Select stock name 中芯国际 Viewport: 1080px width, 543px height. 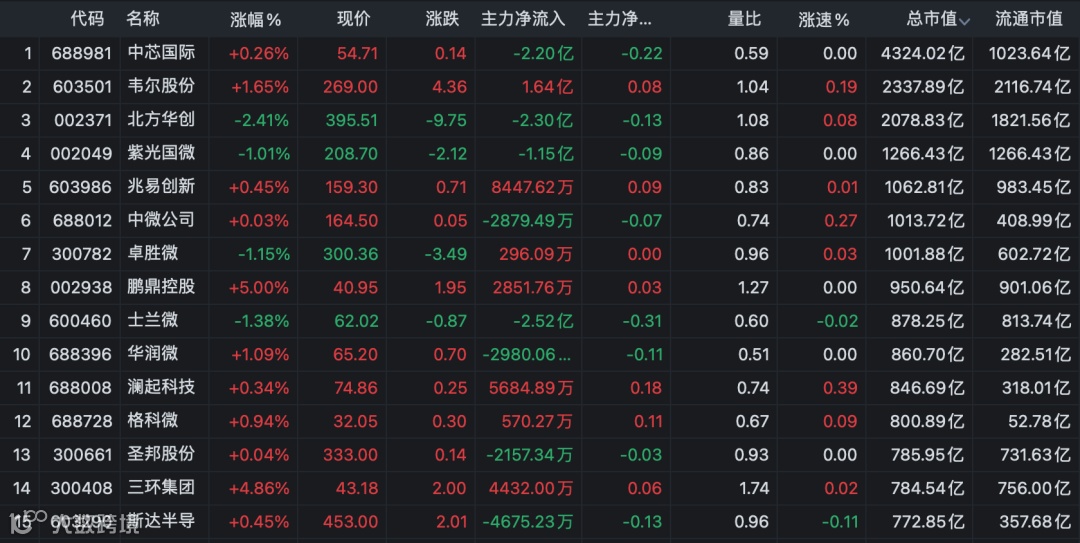coord(161,53)
